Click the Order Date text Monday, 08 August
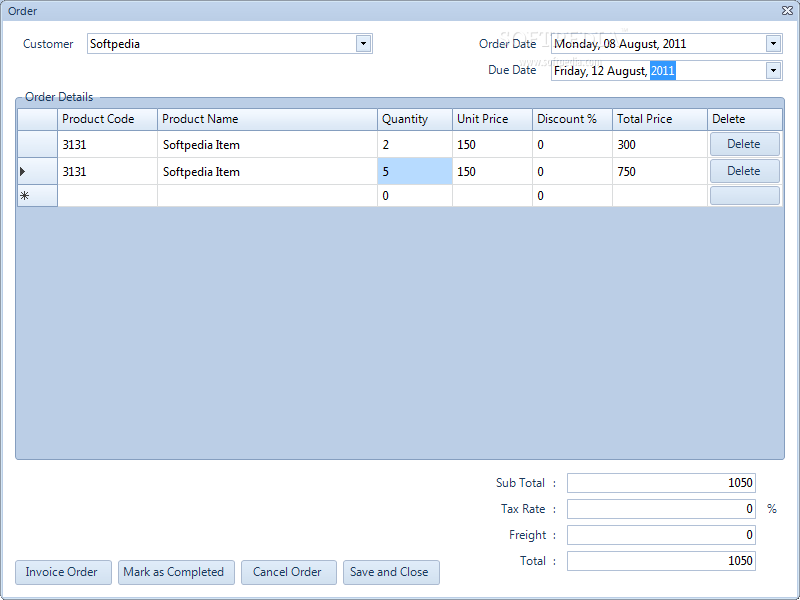The height and width of the screenshot is (600, 800). coord(606,44)
